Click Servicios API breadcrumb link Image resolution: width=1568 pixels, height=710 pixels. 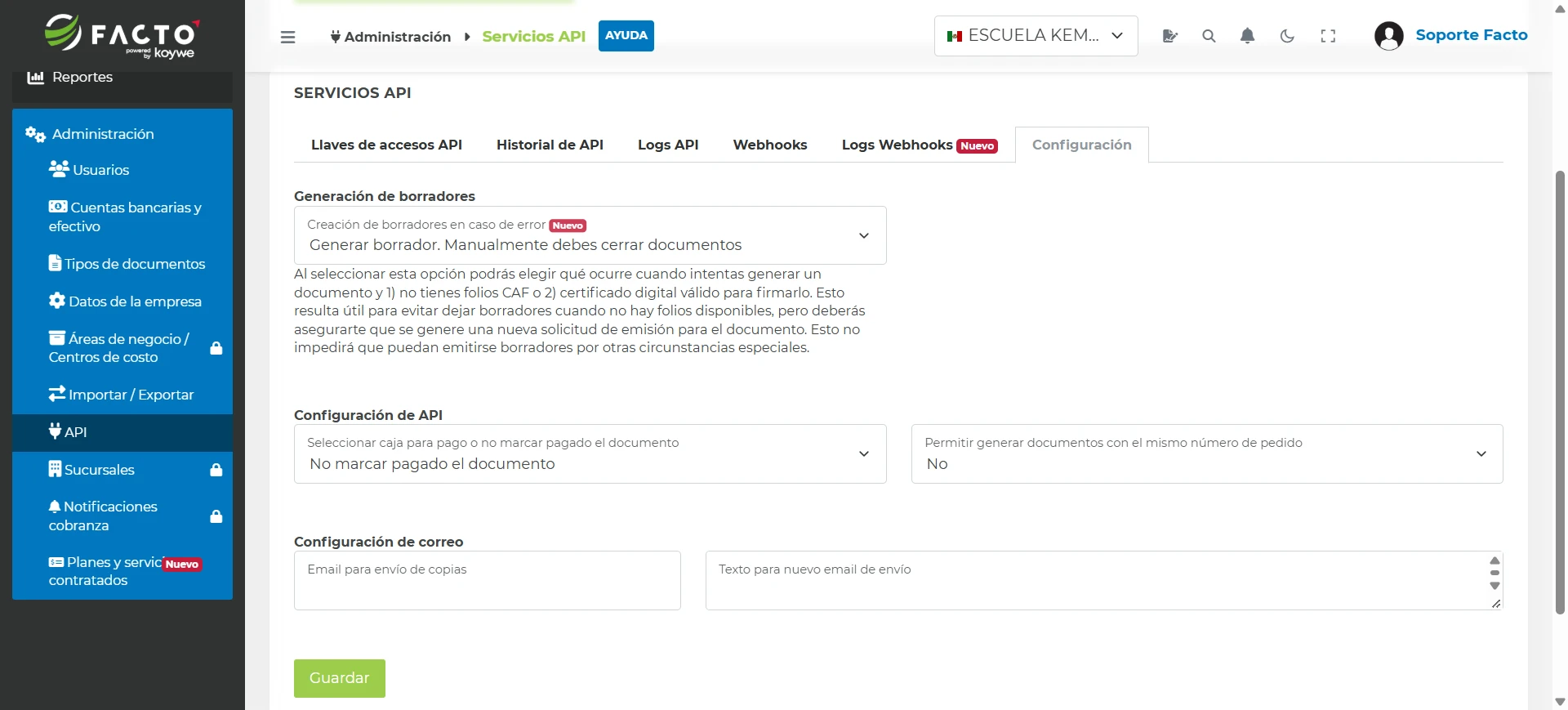[534, 36]
